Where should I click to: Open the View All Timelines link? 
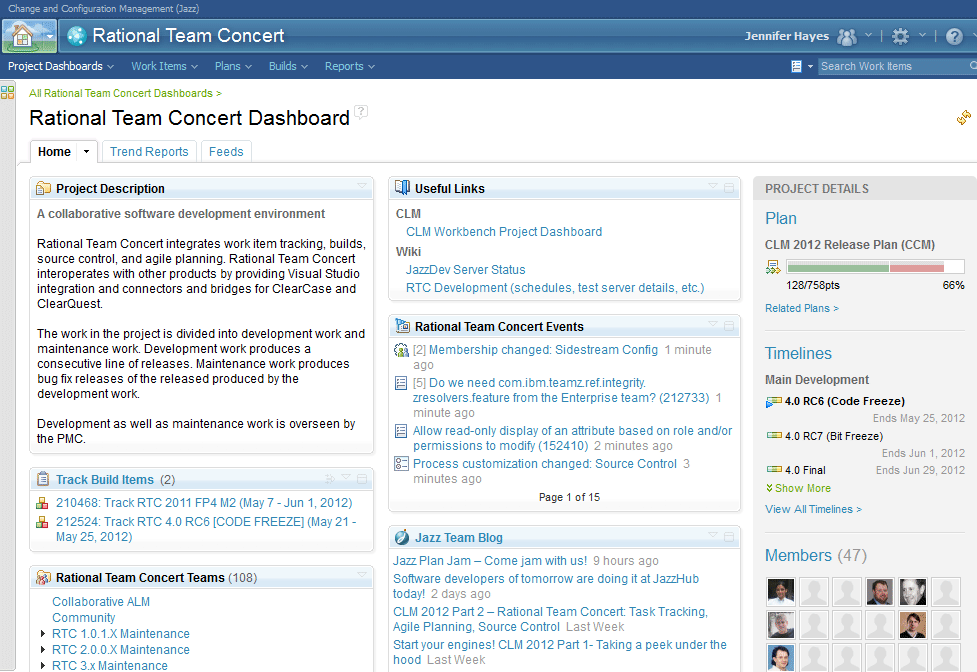(x=813, y=509)
